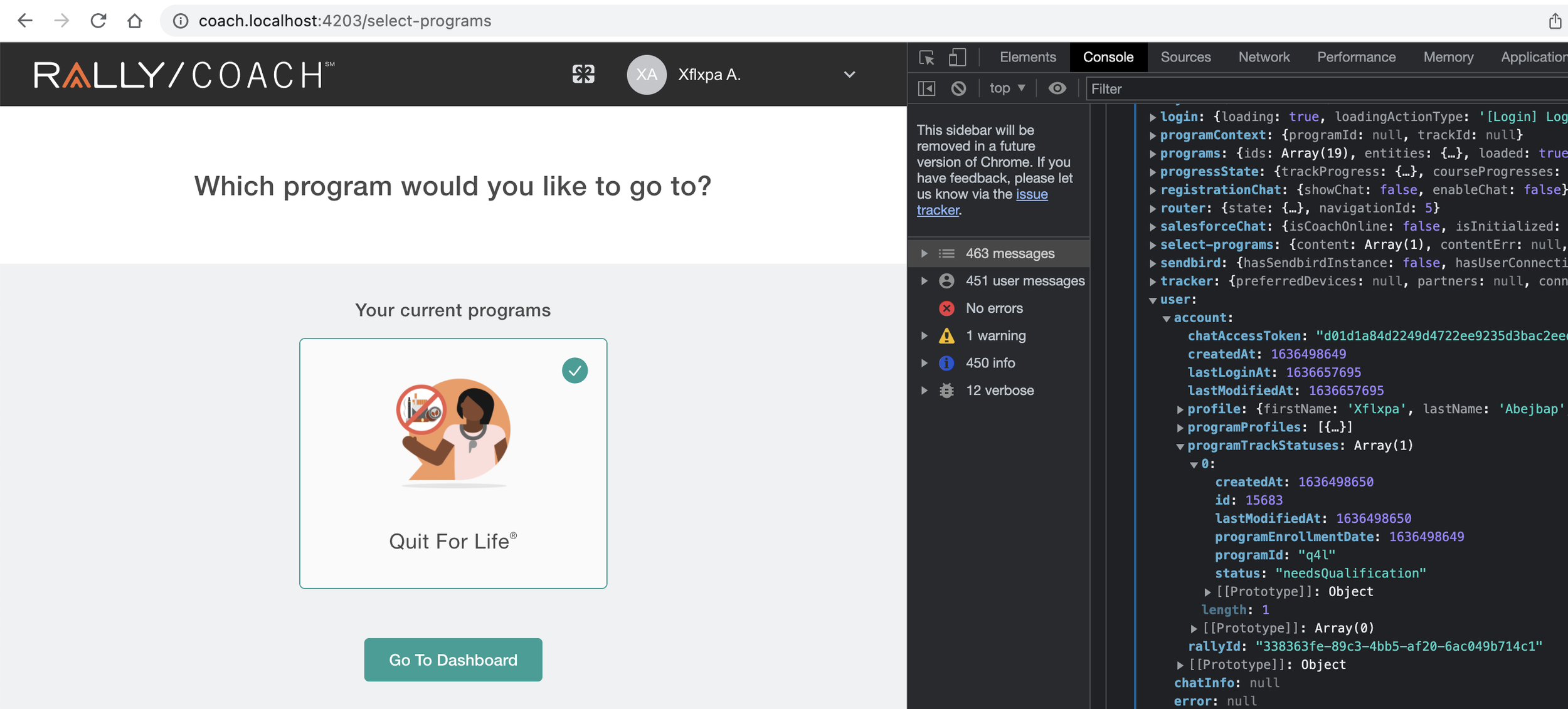
Task: Open user menu chevron beside Xflxpa A.
Action: (x=849, y=75)
